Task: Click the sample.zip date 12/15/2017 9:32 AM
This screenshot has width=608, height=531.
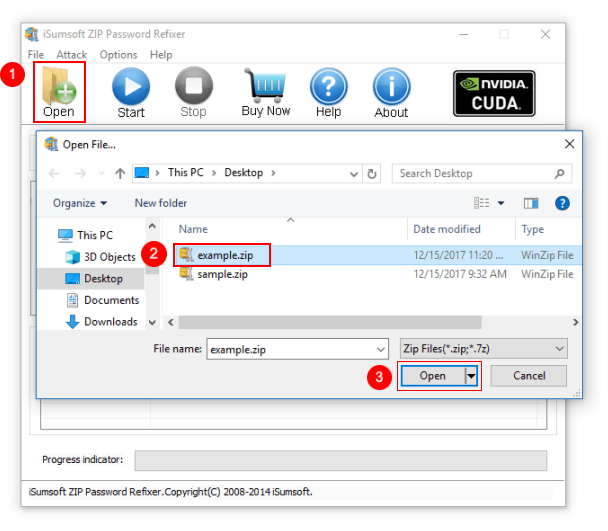Action: (x=460, y=274)
